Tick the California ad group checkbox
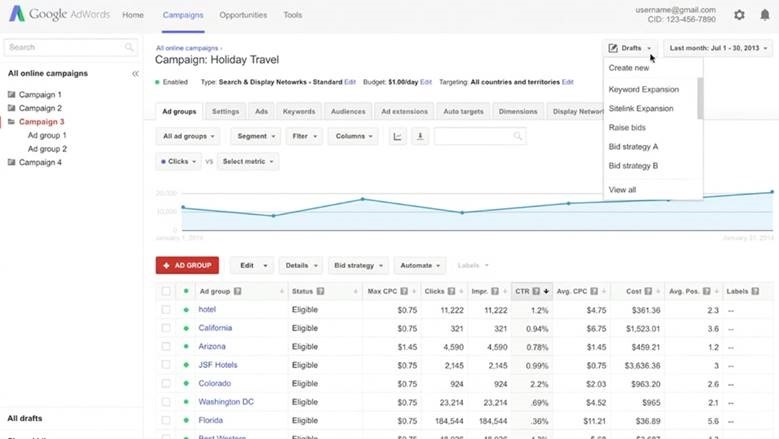The image size is (779, 439). pos(166,328)
